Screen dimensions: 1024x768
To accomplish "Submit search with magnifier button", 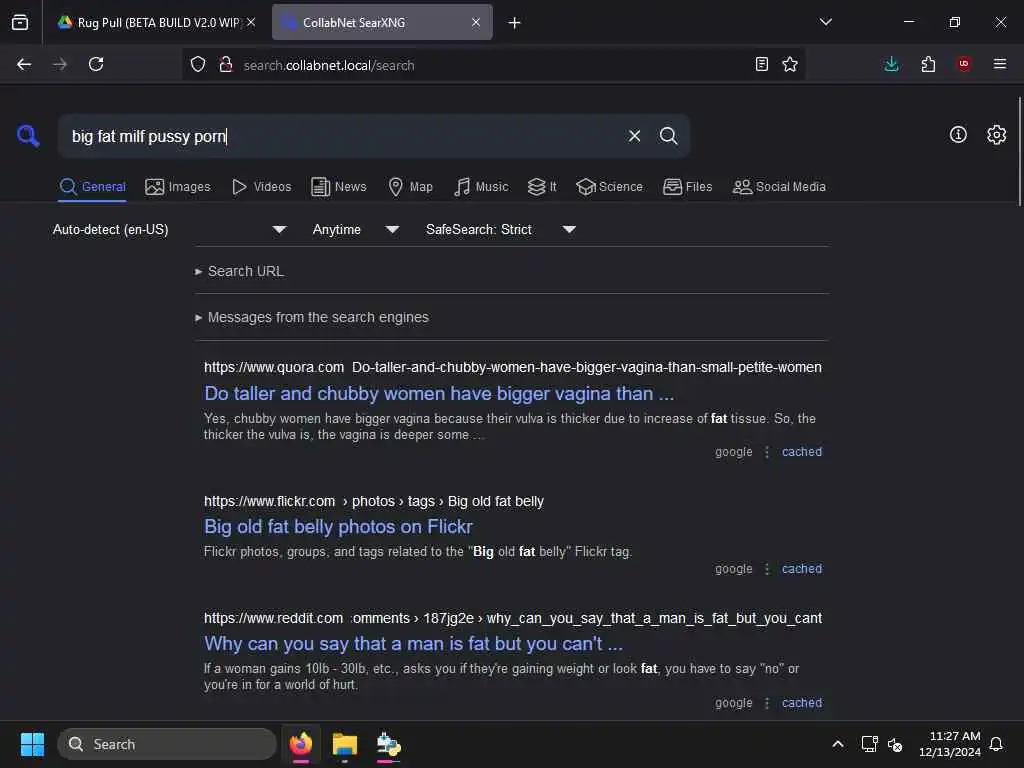I will click(x=668, y=136).
